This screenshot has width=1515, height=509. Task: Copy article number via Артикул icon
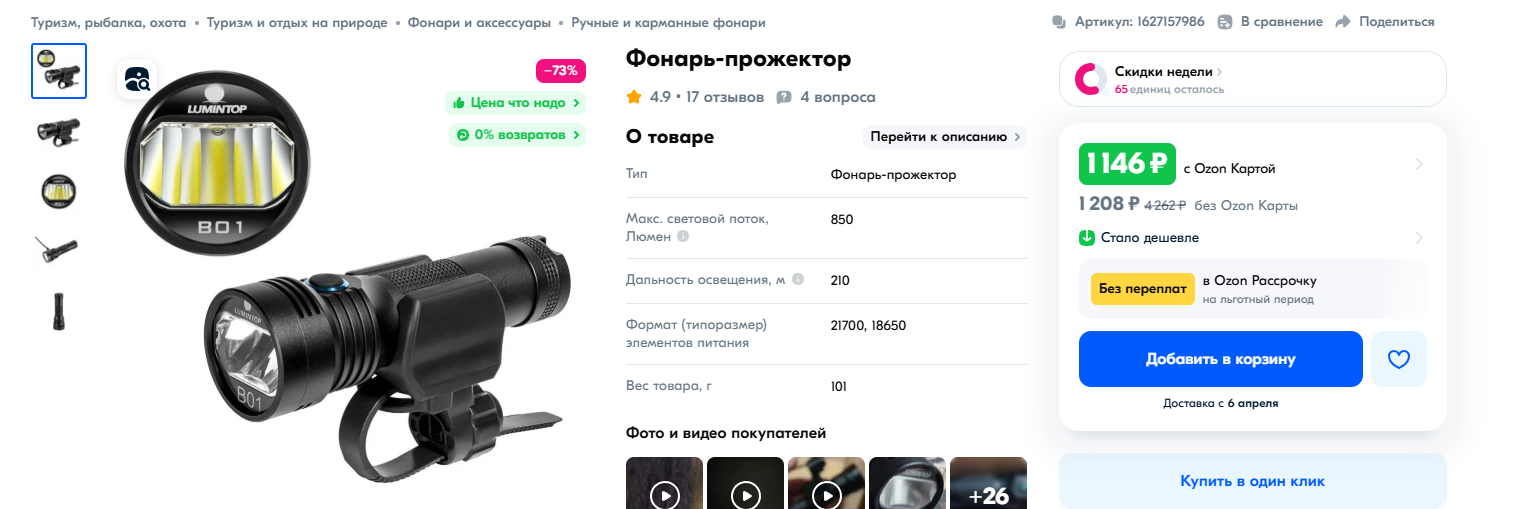click(1059, 22)
